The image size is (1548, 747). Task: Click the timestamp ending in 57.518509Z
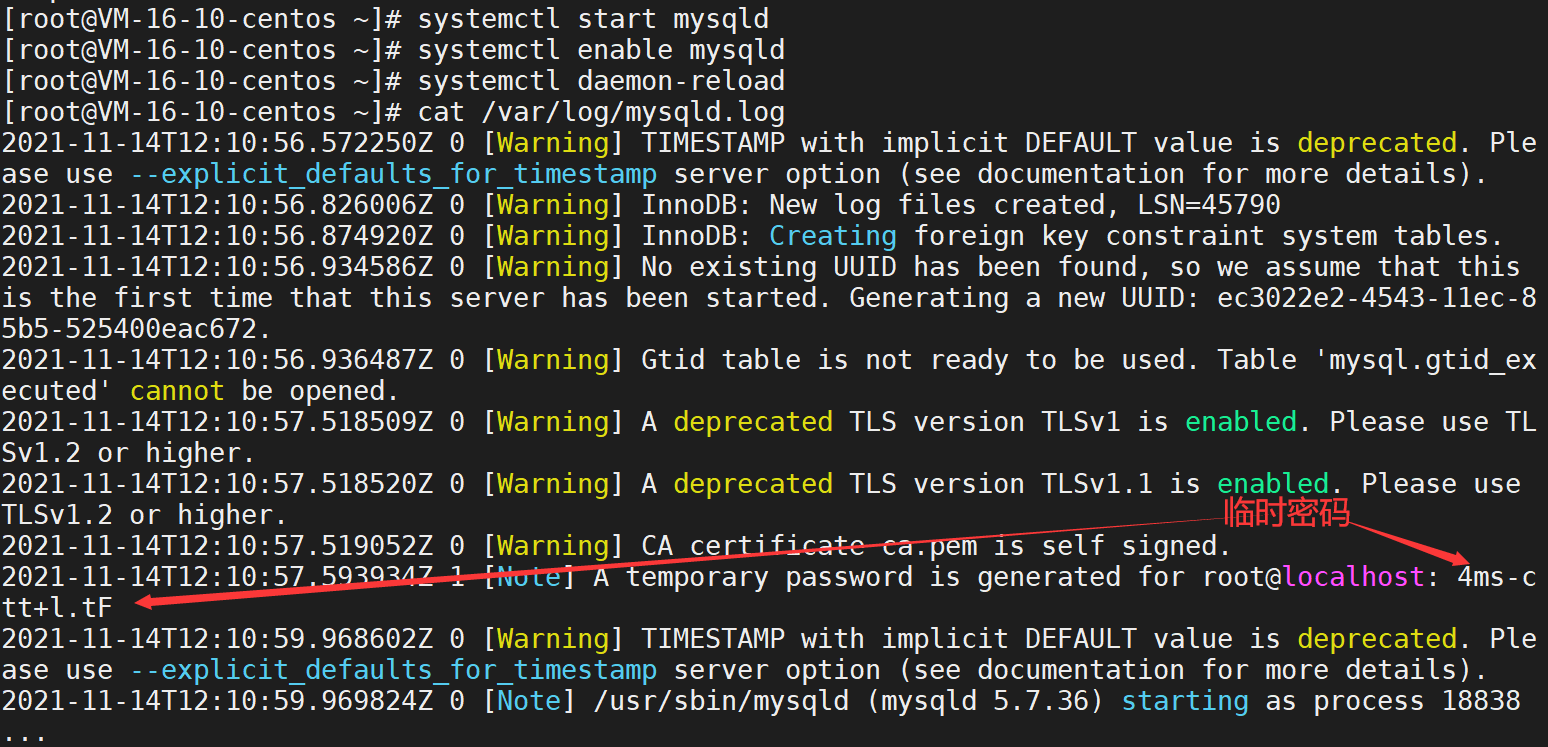point(217,421)
